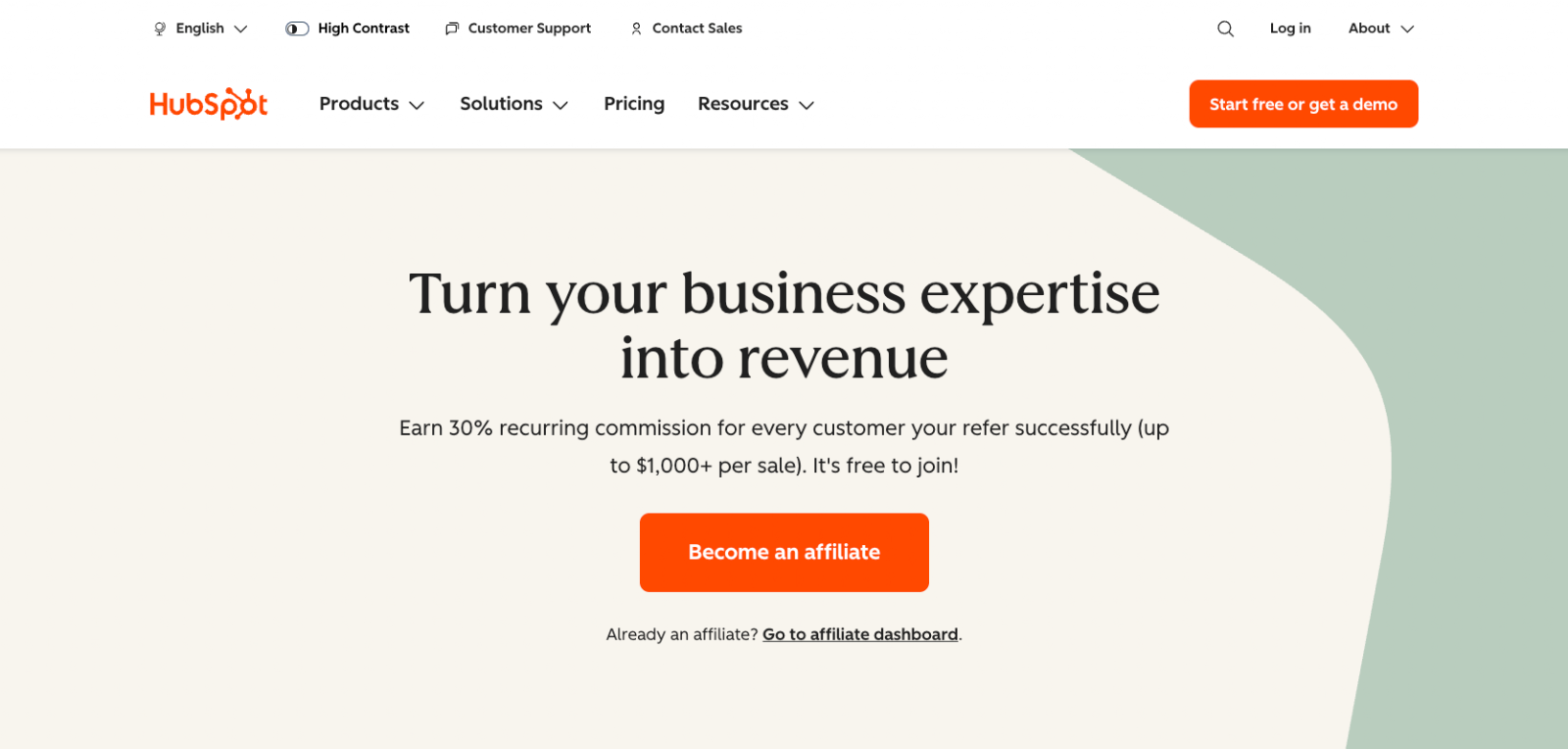Click the globe language icon
The height and width of the screenshot is (749, 1568).
coord(159,28)
